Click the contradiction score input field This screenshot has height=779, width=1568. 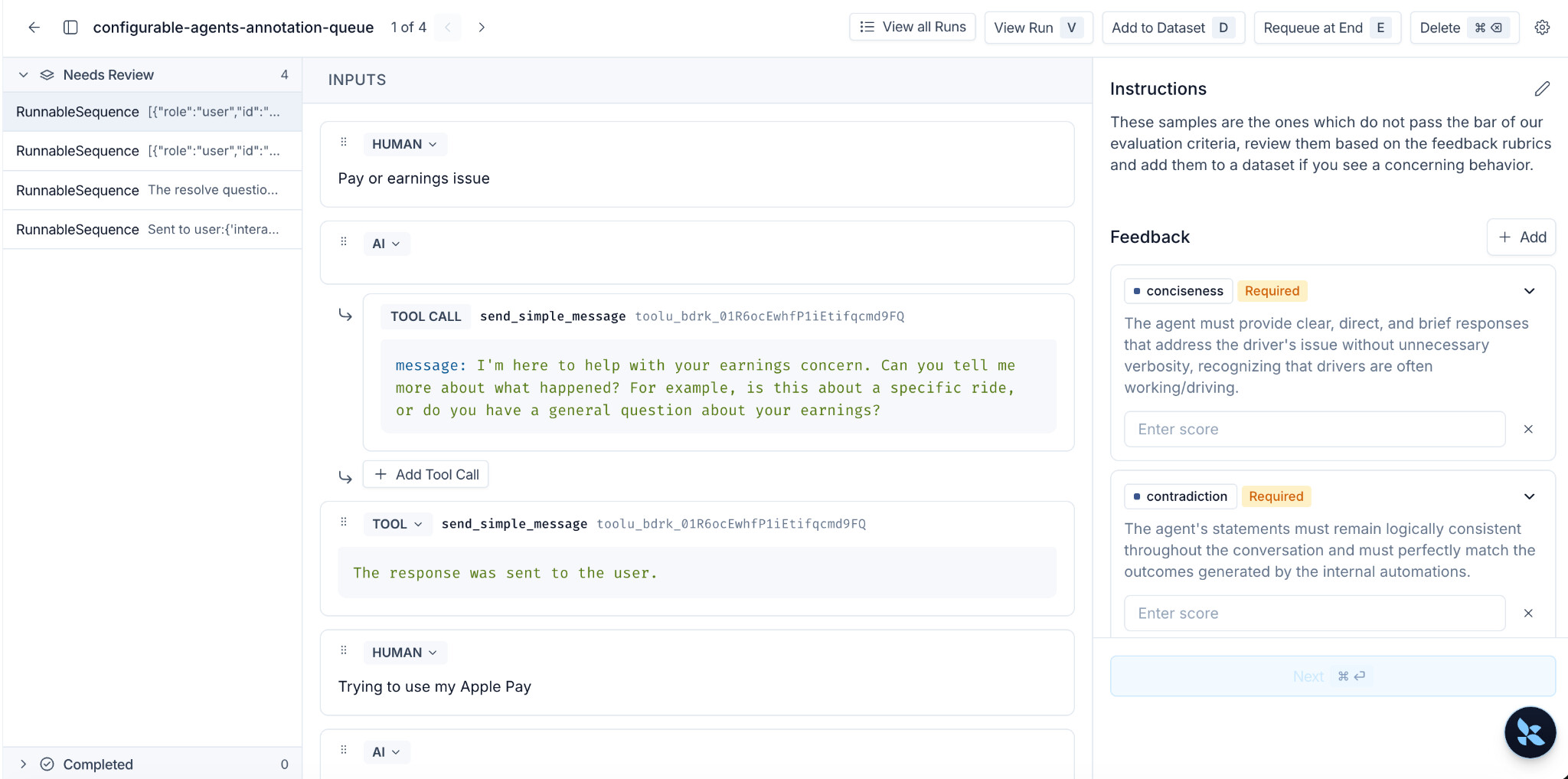(x=1315, y=613)
